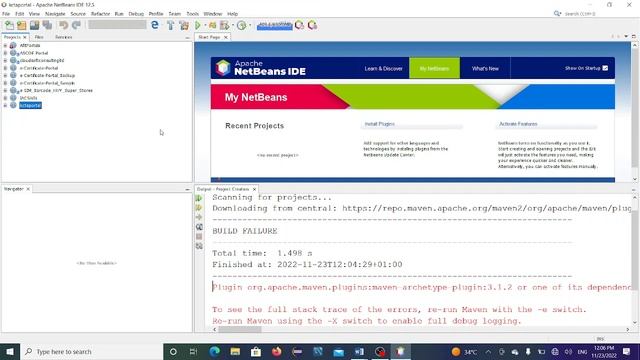Click the My NetBeans tab on Start Page
This screenshot has width=640, height=360.
point(434,68)
